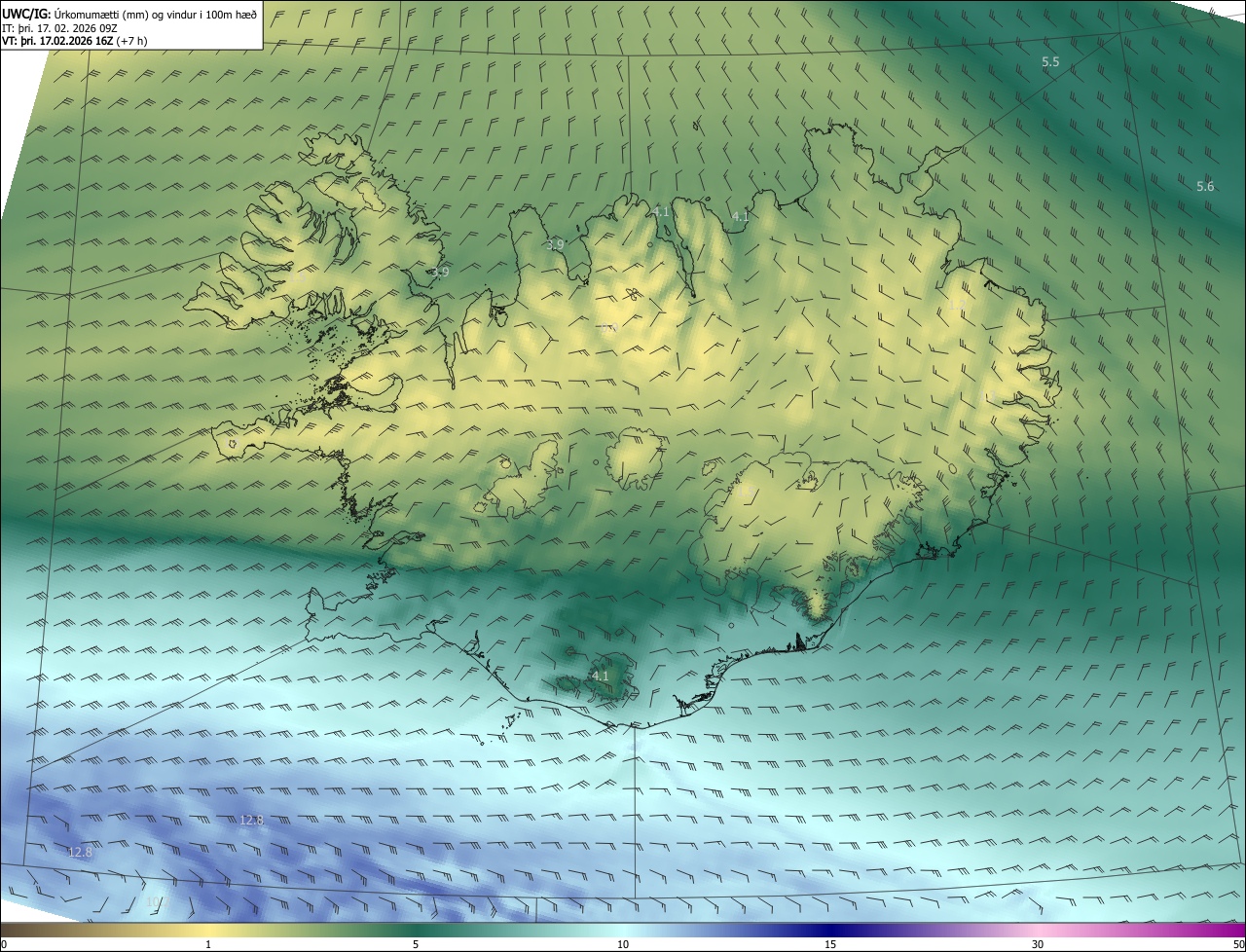Image resolution: width=1246 pixels, height=952 pixels.
Task: Click the colorbar tick labeled 30
Action: point(1038,944)
